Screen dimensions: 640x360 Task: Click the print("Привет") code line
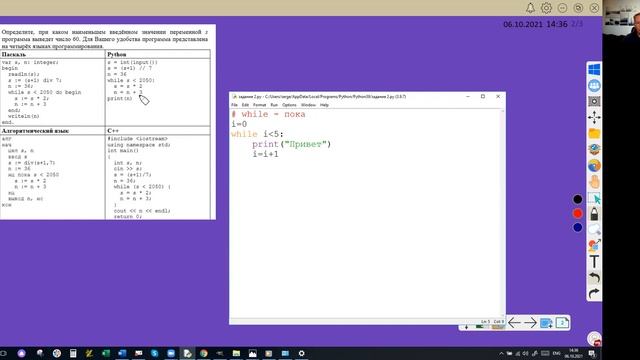click(291, 144)
